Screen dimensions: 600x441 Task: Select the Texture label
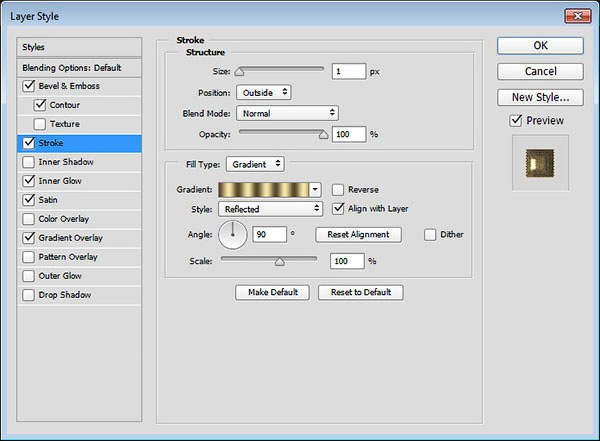(65, 124)
